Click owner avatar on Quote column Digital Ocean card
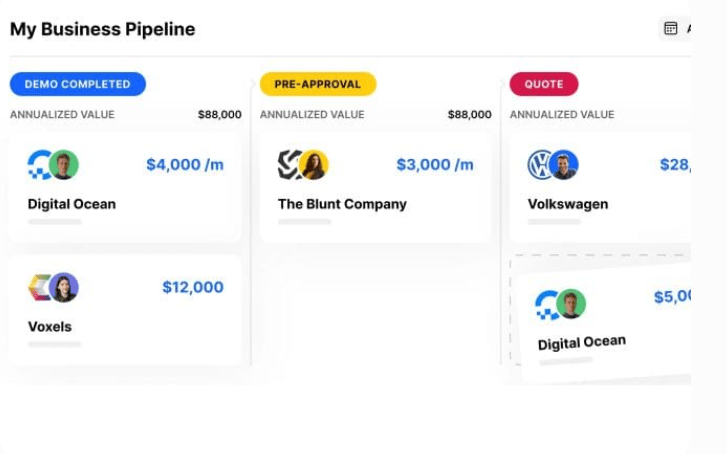The height and width of the screenshot is (454, 727). pos(571,304)
